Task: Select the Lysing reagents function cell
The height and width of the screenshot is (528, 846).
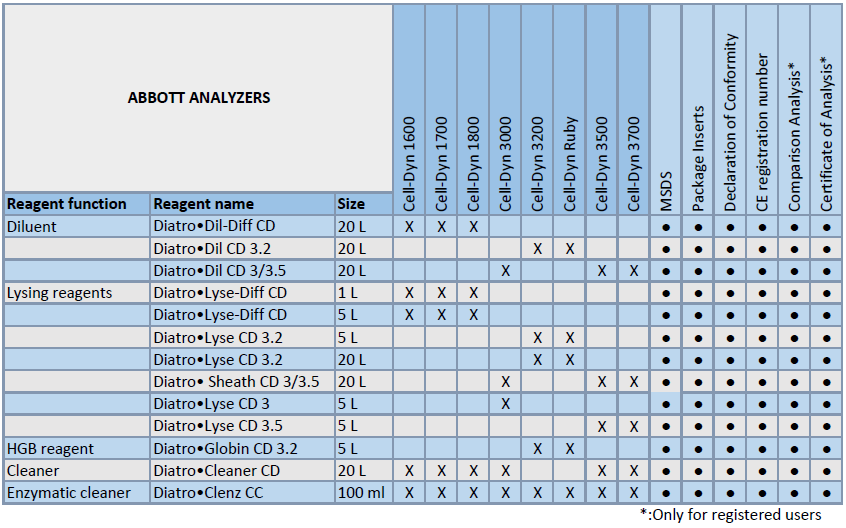Action: [x=77, y=293]
